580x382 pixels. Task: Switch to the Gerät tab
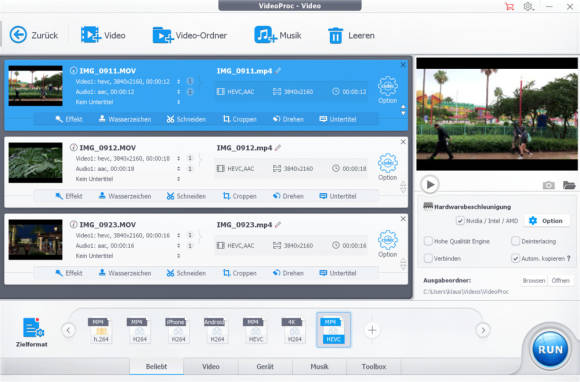pyautogui.click(x=265, y=366)
